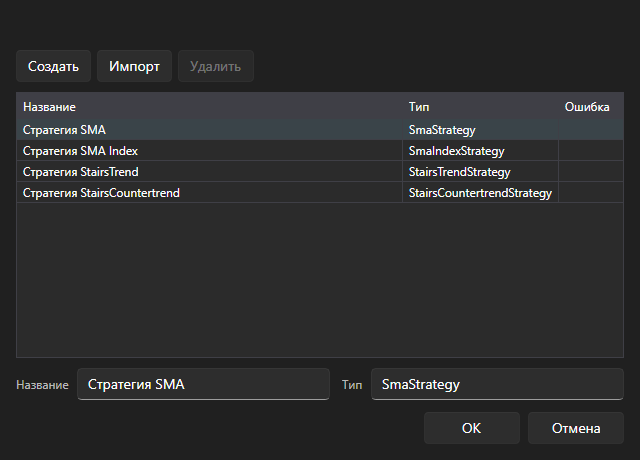640x460 pixels.
Task: Click the Ошибка cell of Стратегия StairsTrend
Action: (591, 172)
